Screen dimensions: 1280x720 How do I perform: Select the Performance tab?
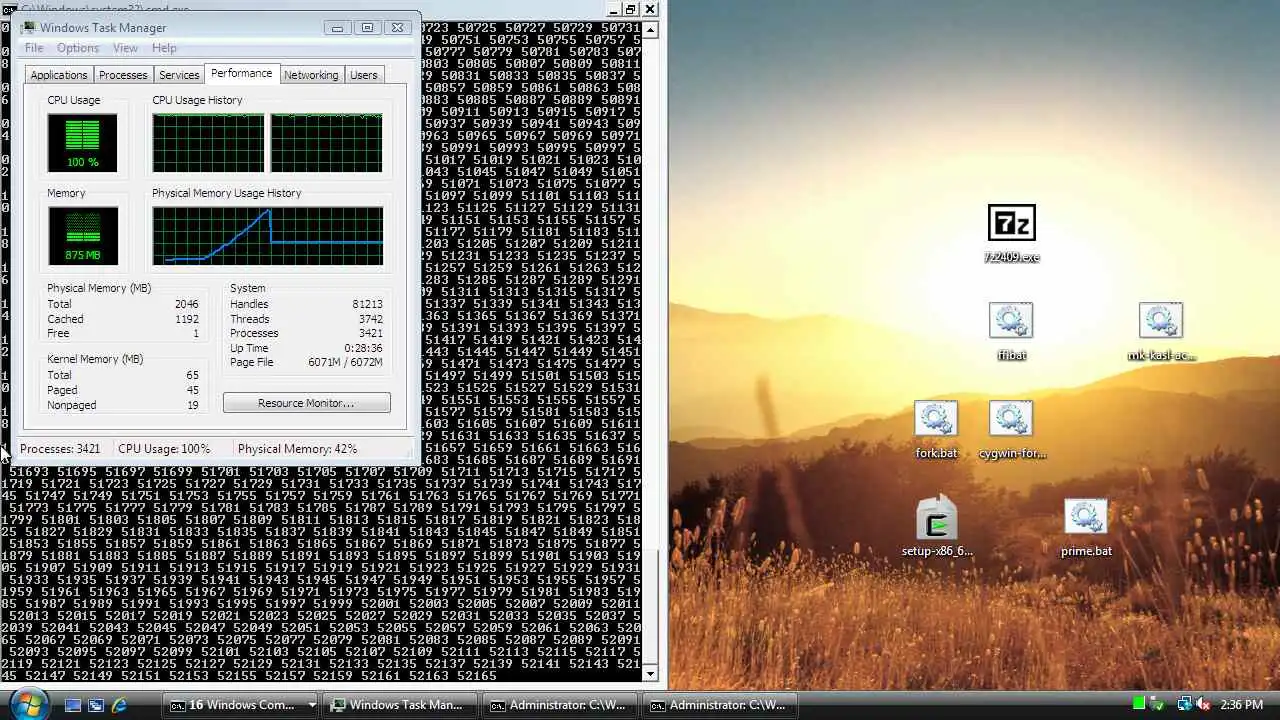tap(241, 73)
